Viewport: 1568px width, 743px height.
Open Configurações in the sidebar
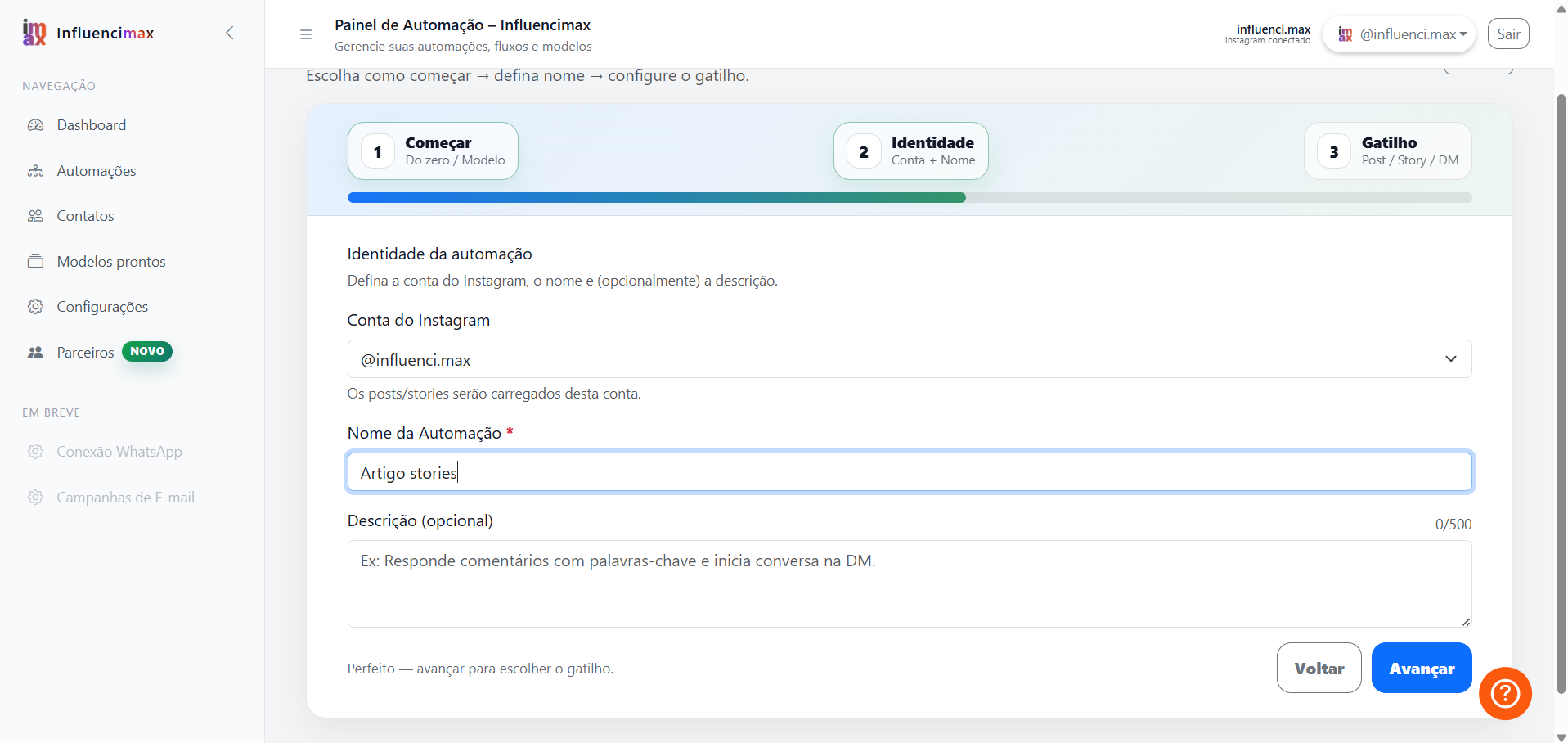132,307
